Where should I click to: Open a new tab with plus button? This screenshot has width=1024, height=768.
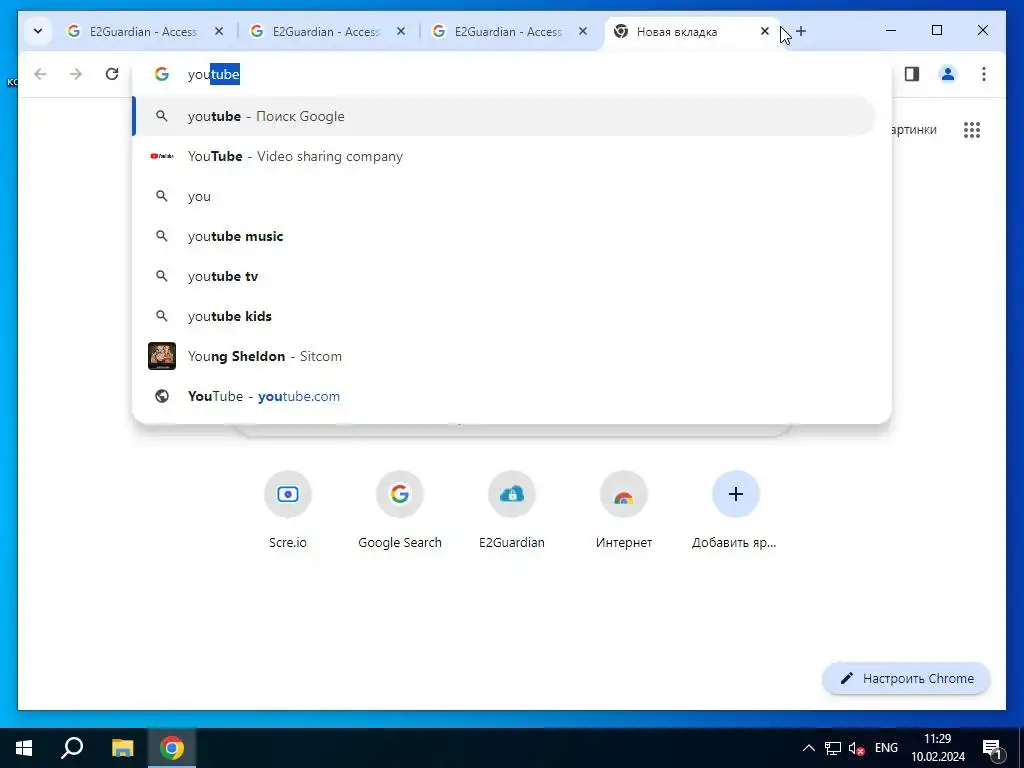(x=801, y=31)
